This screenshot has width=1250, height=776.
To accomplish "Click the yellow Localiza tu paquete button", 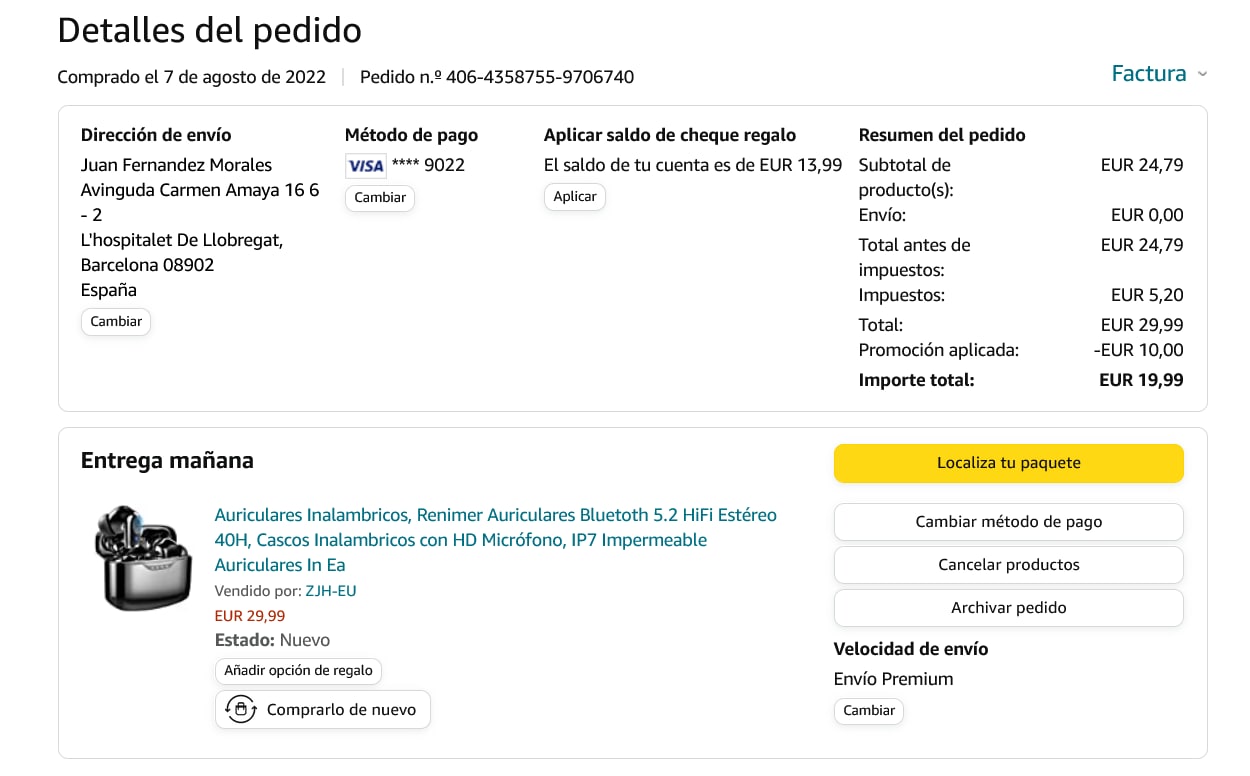I will (1008, 463).
